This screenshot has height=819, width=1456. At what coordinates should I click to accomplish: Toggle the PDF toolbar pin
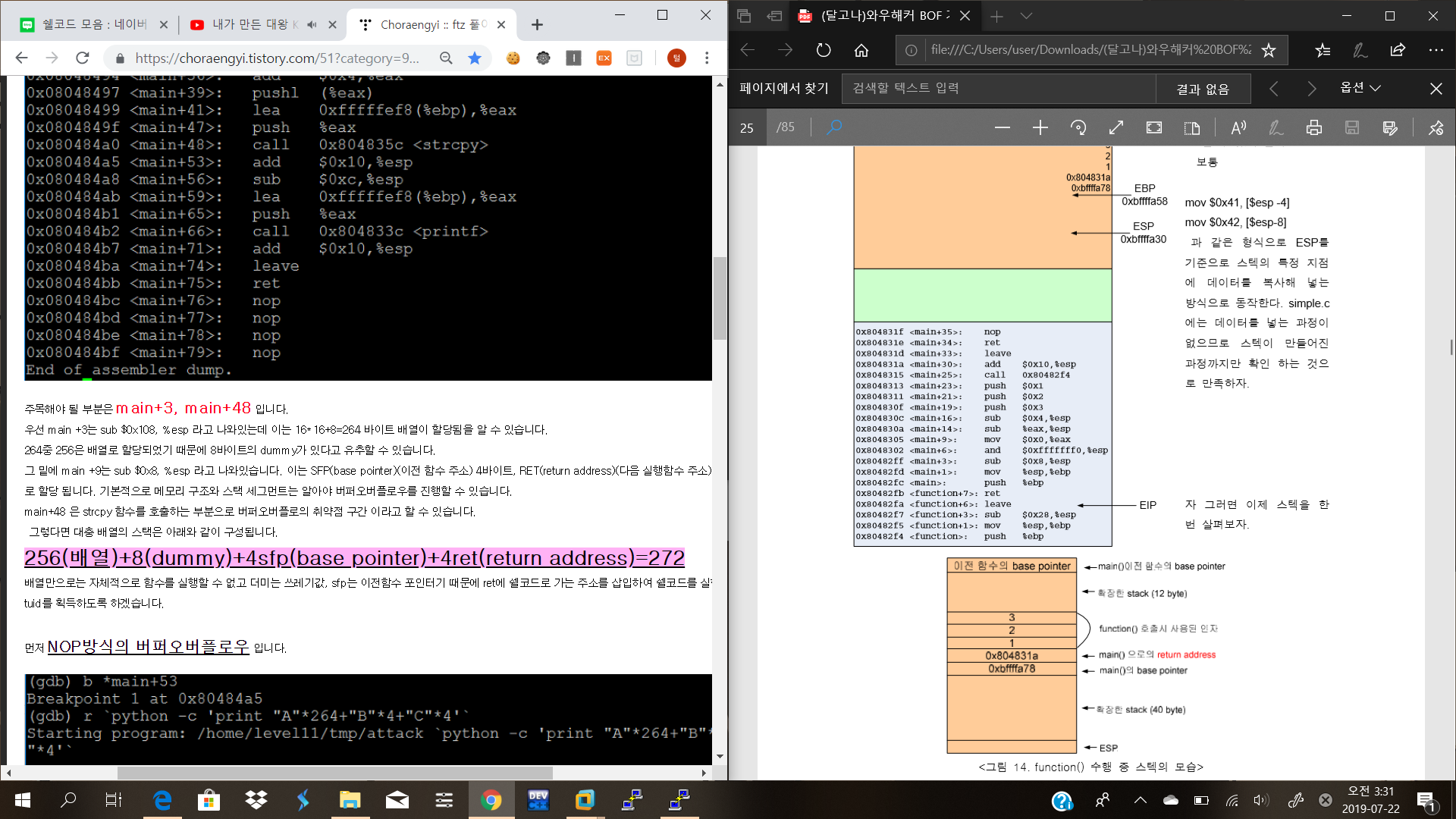pyautogui.click(x=1436, y=127)
